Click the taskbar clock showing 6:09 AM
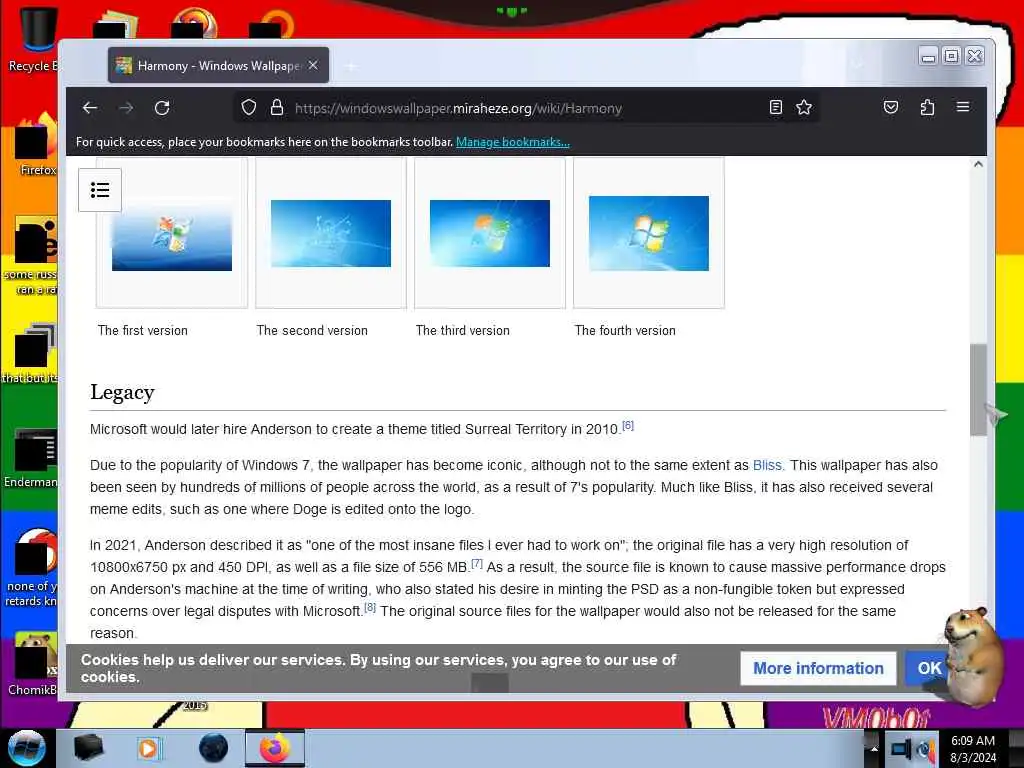This screenshot has width=1024, height=768. (973, 749)
